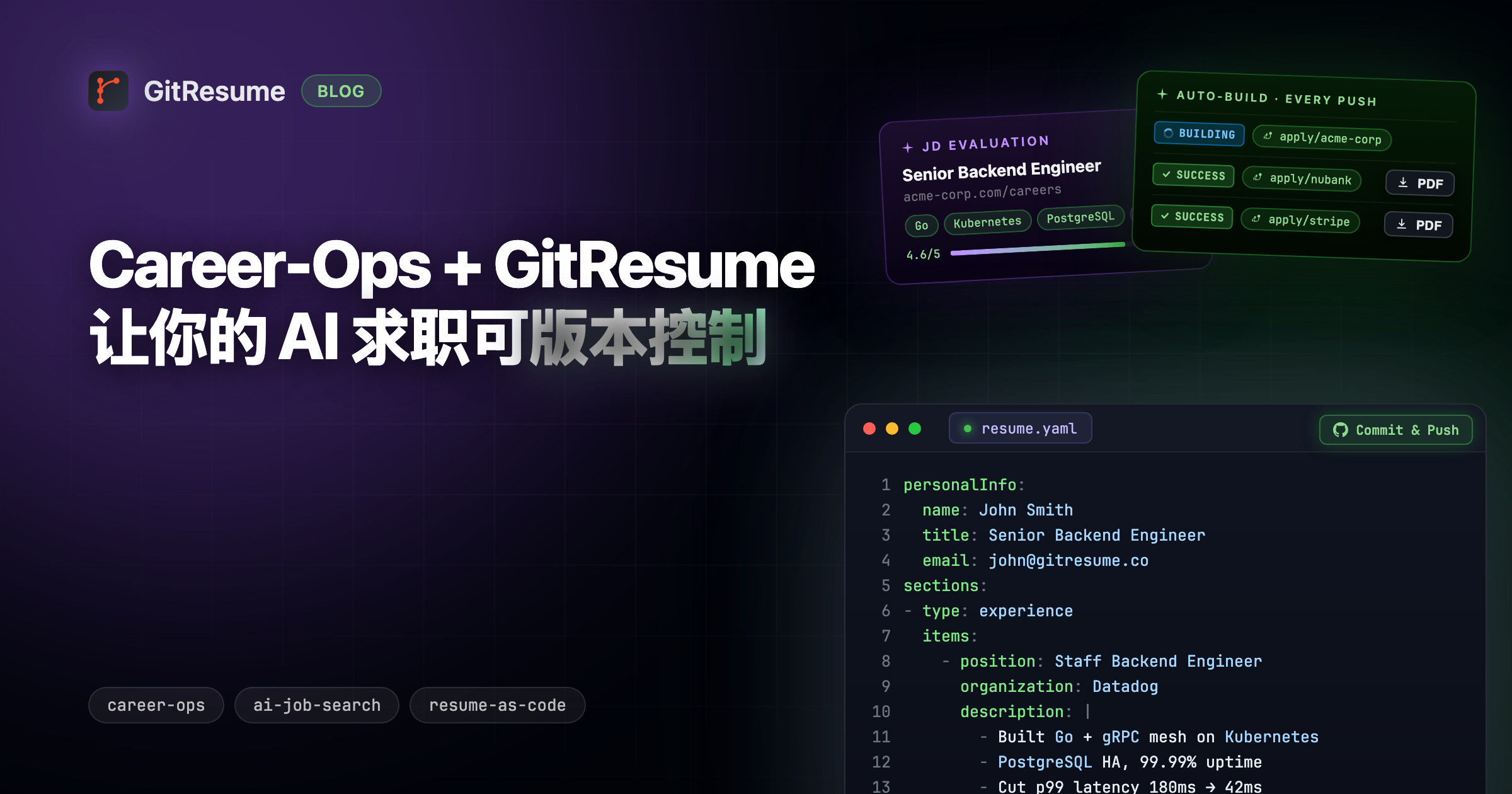Click the branch icon in apply/nubank chip

(1257, 177)
